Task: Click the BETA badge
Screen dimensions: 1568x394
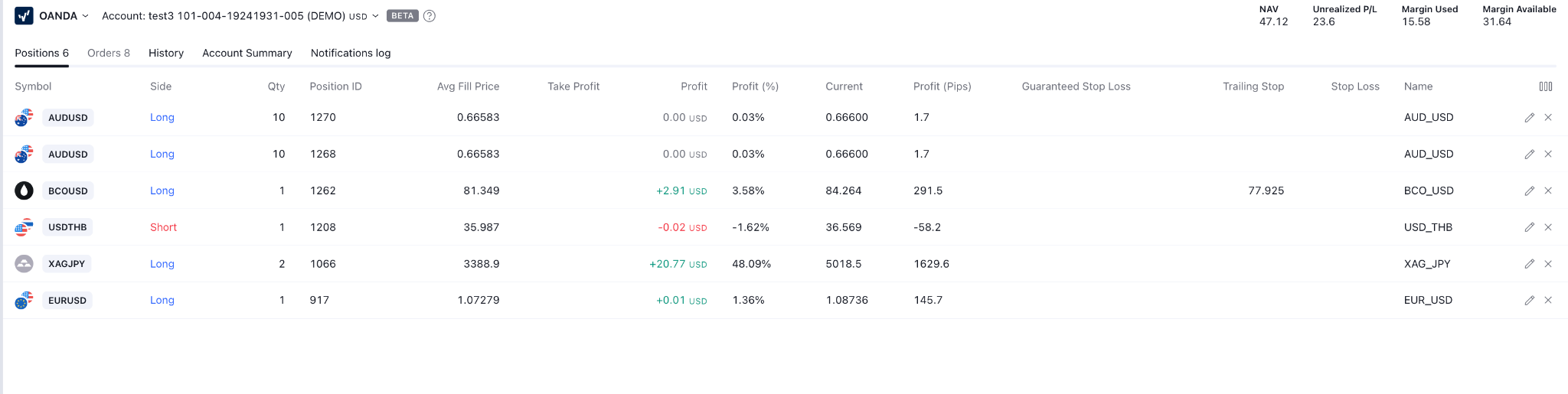Action: (402, 16)
